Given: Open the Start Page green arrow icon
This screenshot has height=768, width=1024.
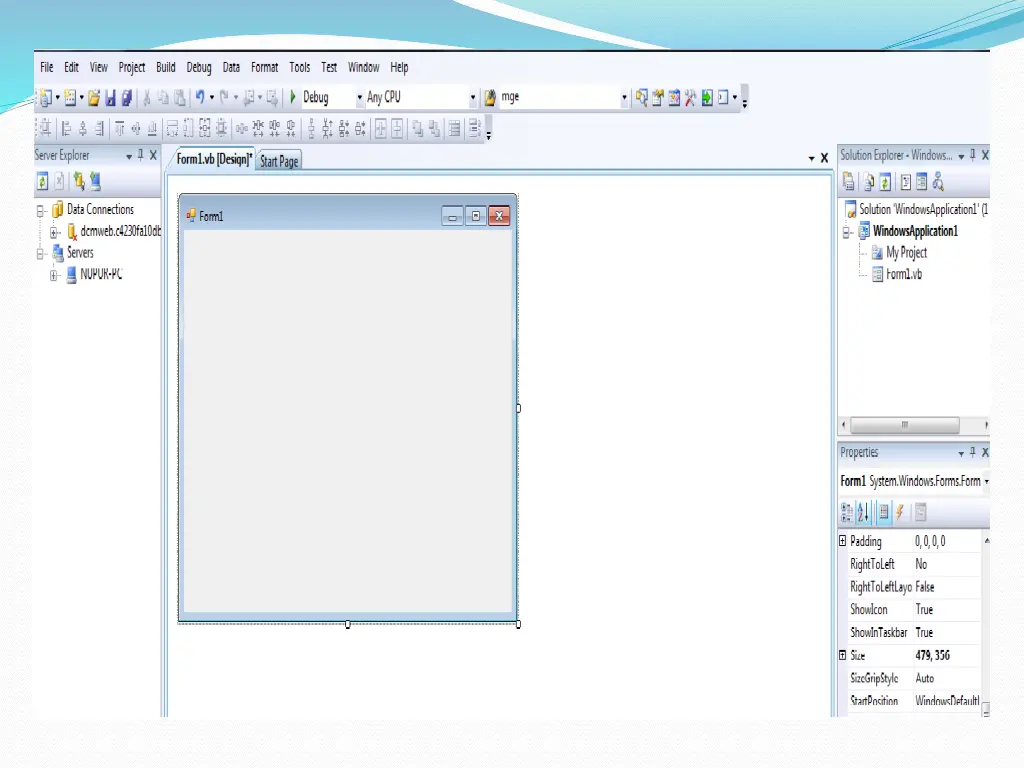Looking at the screenshot, I should click(x=707, y=98).
